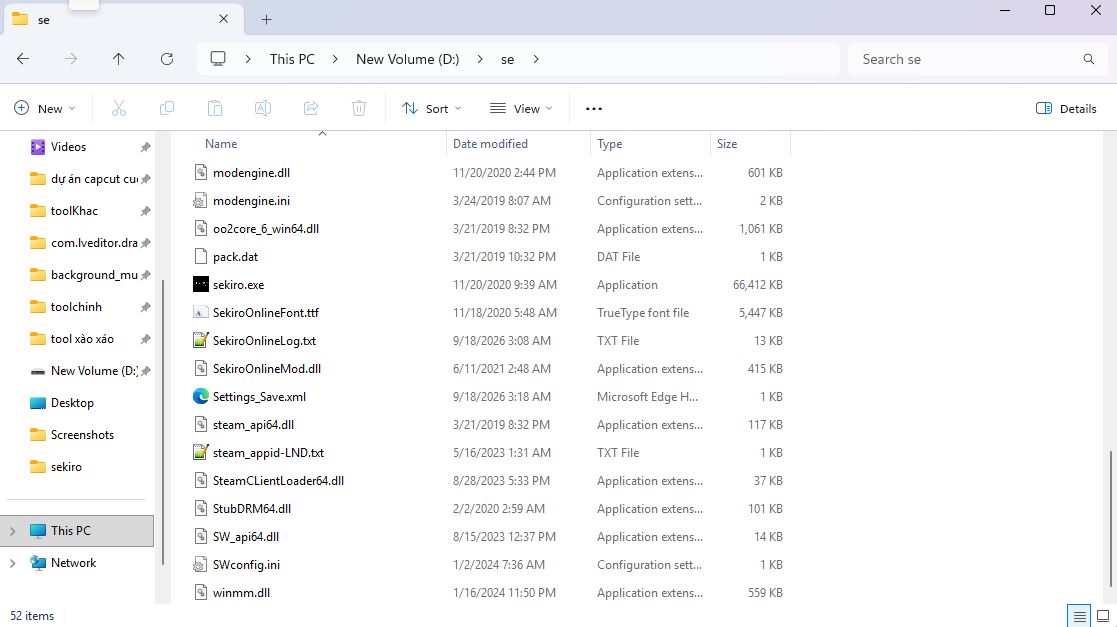Click the Share icon in toolbar

pyautogui.click(x=311, y=108)
